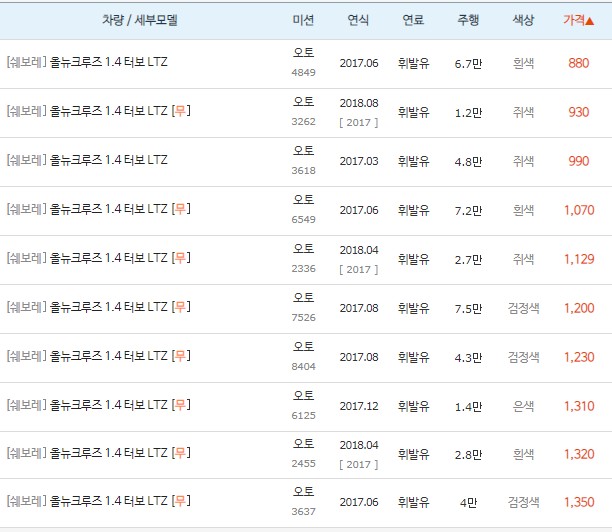Click mileage 1.2만
This screenshot has width=612, height=532.
coord(468,113)
